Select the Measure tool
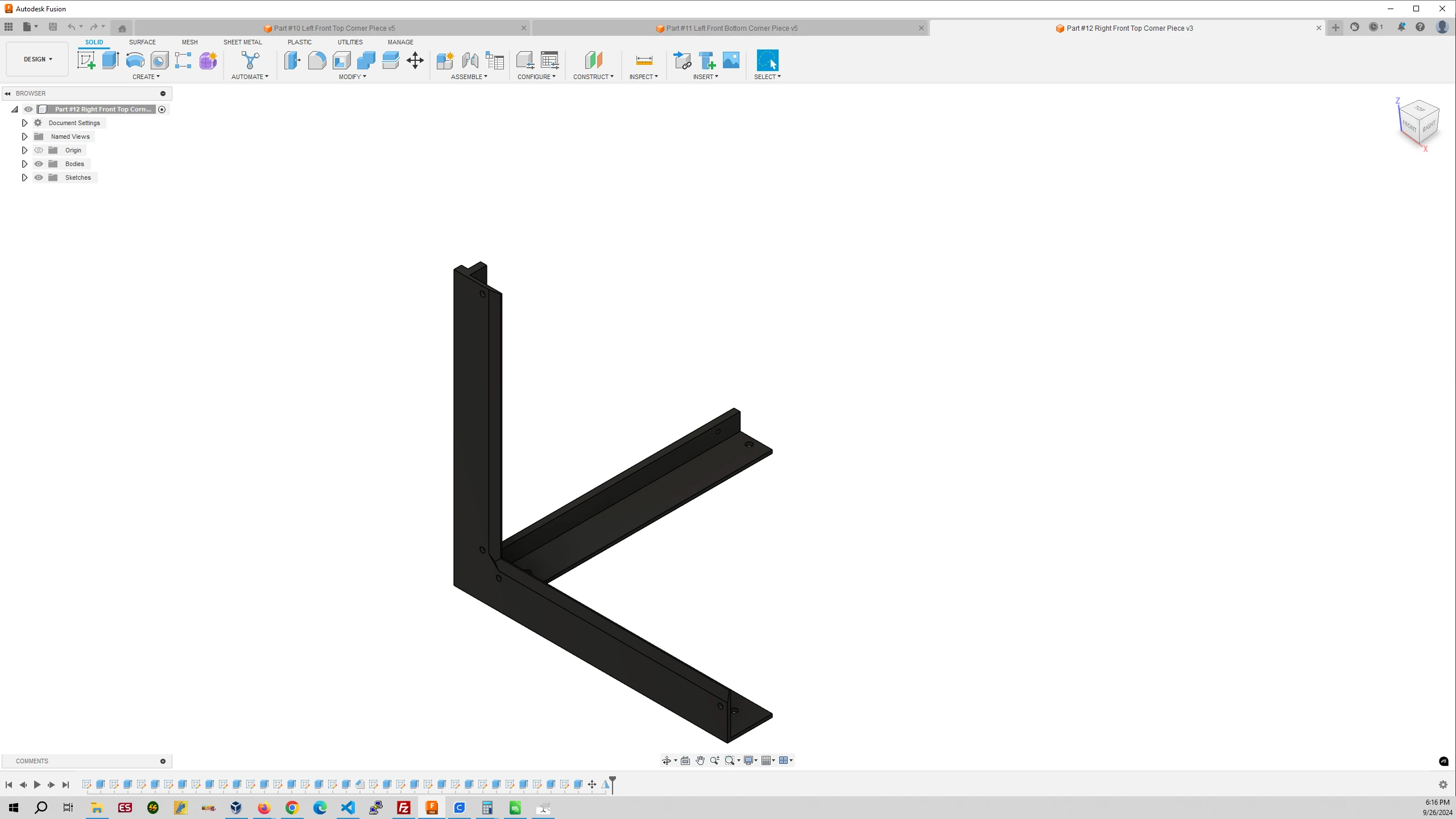 [644, 60]
